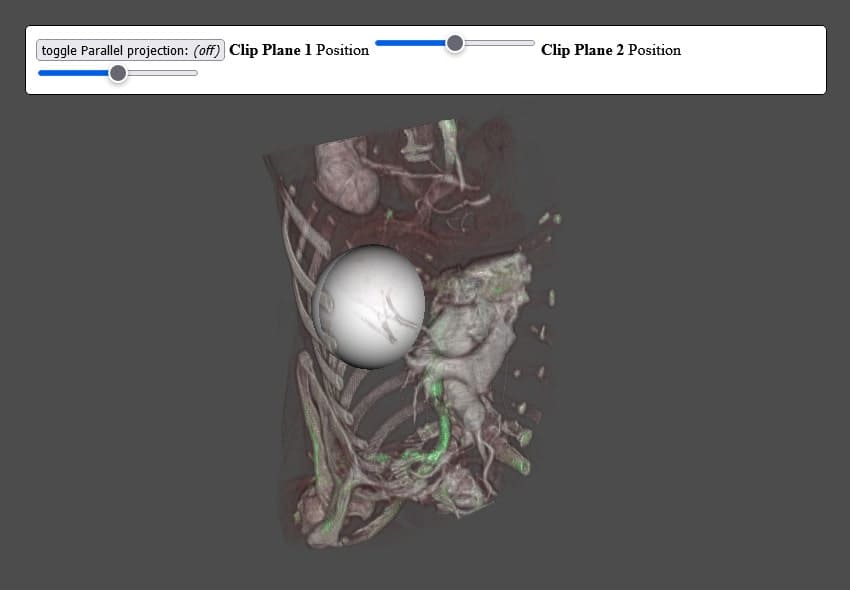Click the blue filled portion of Clip Plane 2 slider
850x590 pixels.
coord(75,72)
